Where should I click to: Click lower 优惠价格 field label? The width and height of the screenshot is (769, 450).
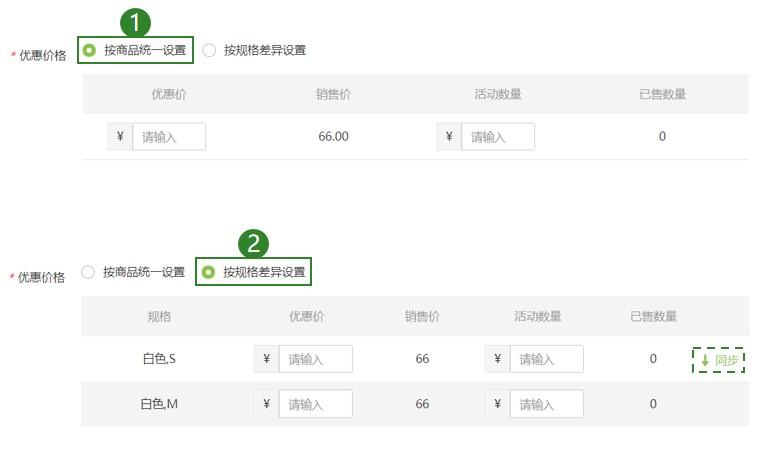41,277
